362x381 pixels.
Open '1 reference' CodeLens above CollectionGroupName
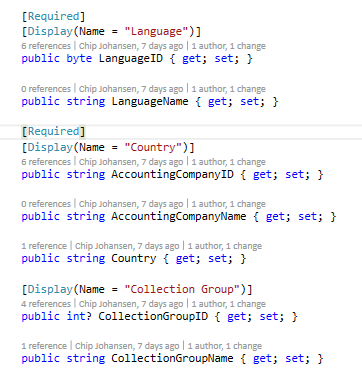point(44,346)
